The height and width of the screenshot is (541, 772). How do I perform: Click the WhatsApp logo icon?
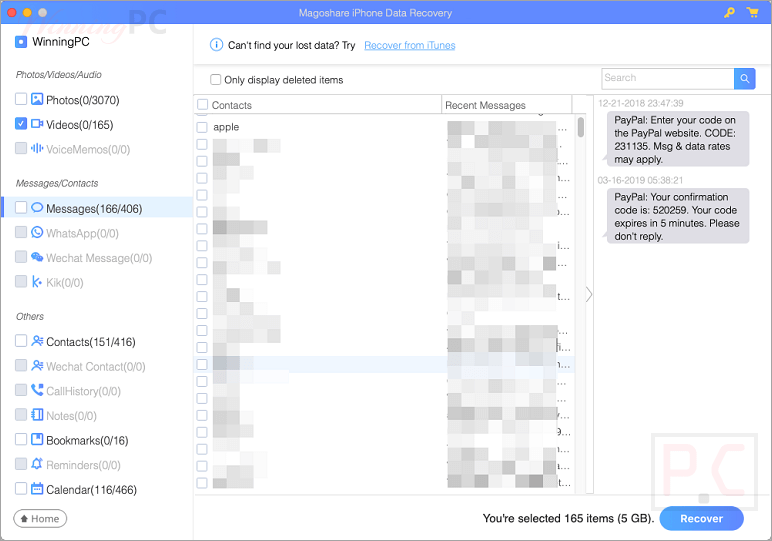click(37, 232)
